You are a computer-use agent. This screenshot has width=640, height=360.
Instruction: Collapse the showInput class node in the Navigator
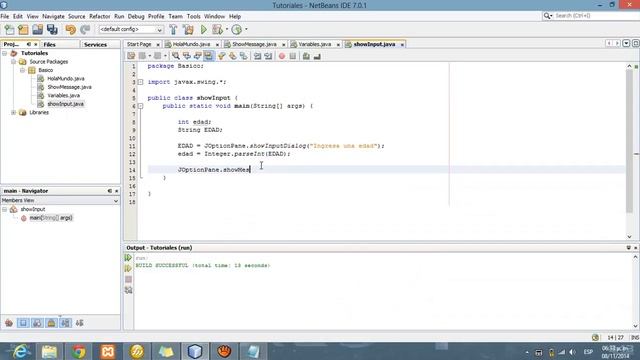[x=4, y=209]
